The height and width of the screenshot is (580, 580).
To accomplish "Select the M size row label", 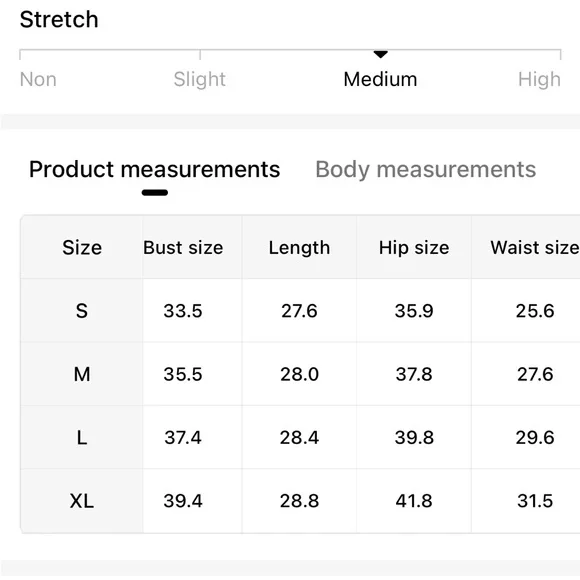I will tap(82, 374).
